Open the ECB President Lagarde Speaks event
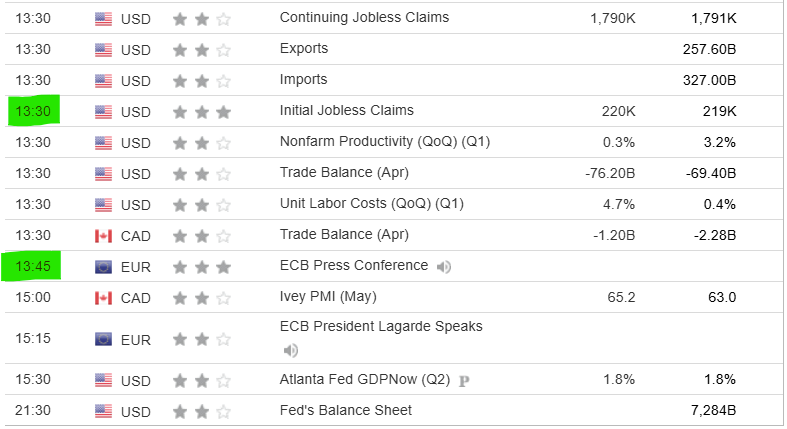The height and width of the screenshot is (429, 787). pyautogui.click(x=381, y=326)
